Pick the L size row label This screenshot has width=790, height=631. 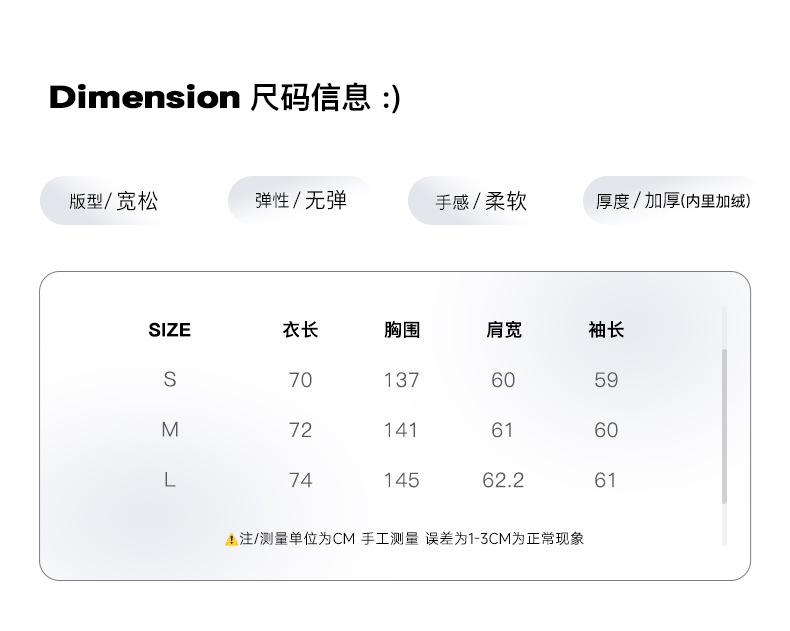click(169, 480)
